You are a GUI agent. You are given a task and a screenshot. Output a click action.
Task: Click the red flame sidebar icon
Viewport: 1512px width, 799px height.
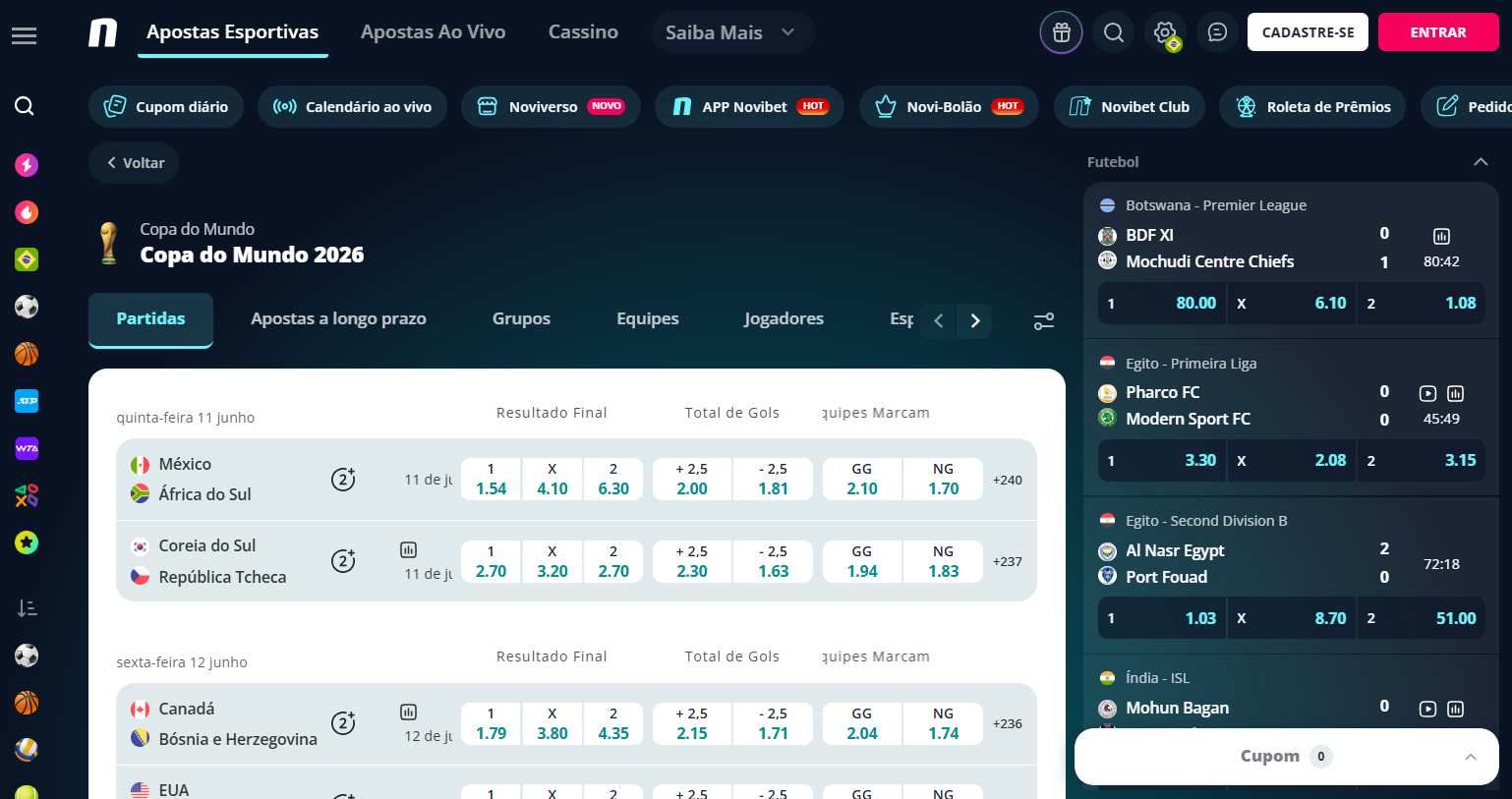(x=27, y=211)
